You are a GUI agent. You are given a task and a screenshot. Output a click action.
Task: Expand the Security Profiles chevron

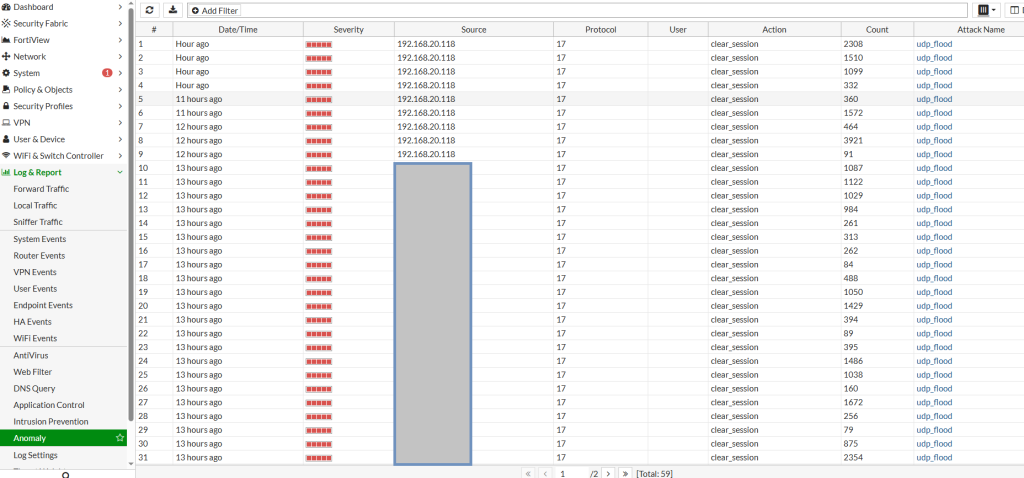(x=120, y=106)
